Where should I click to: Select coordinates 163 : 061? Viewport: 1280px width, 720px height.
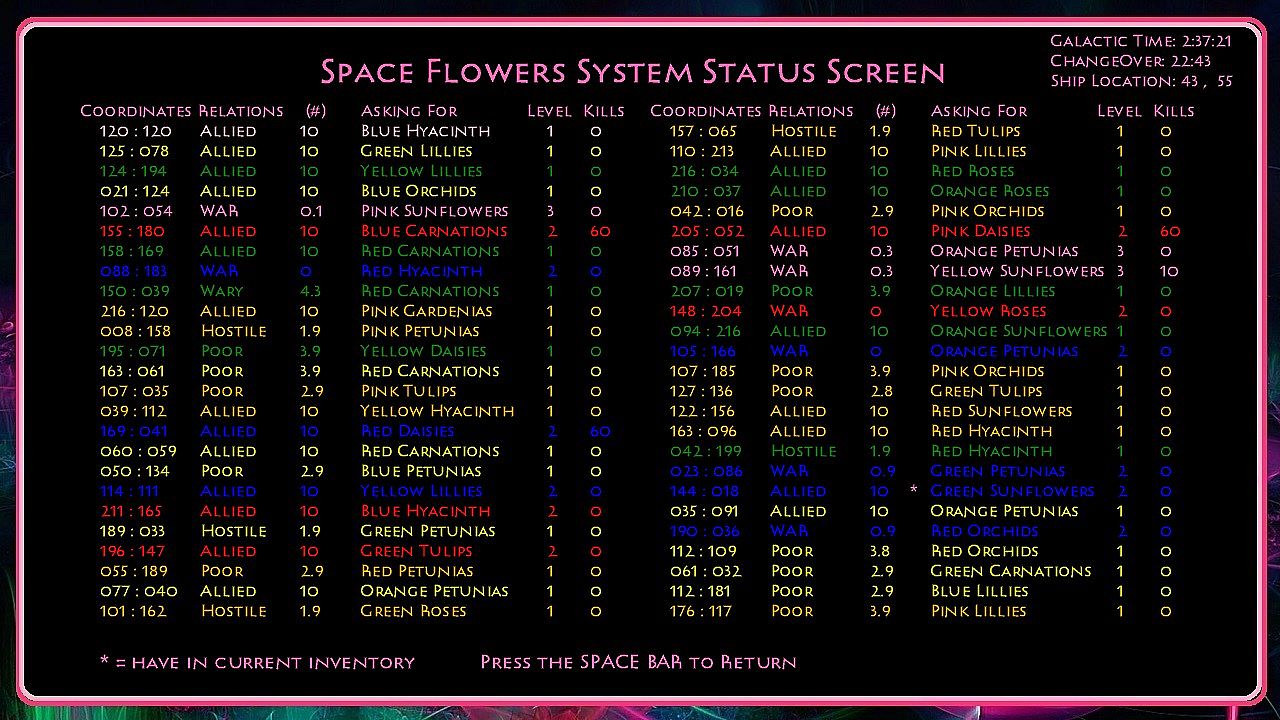[133, 371]
